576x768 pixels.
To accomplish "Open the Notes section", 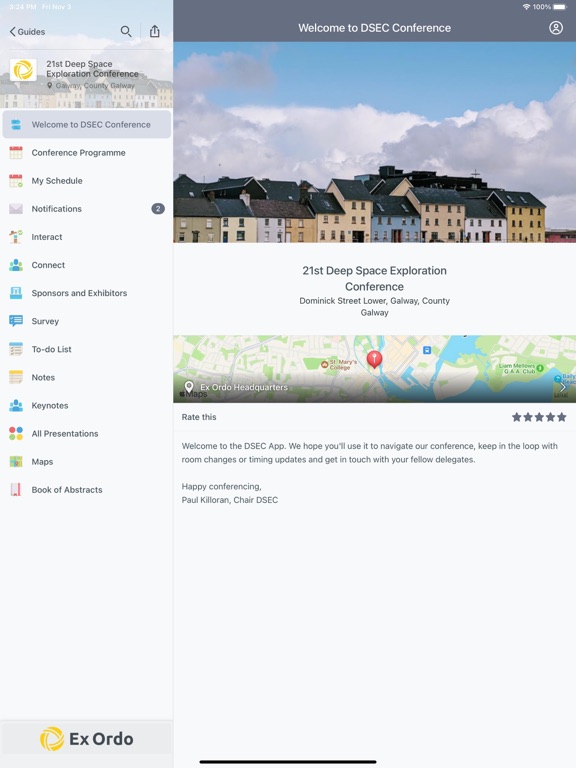I will pos(87,377).
